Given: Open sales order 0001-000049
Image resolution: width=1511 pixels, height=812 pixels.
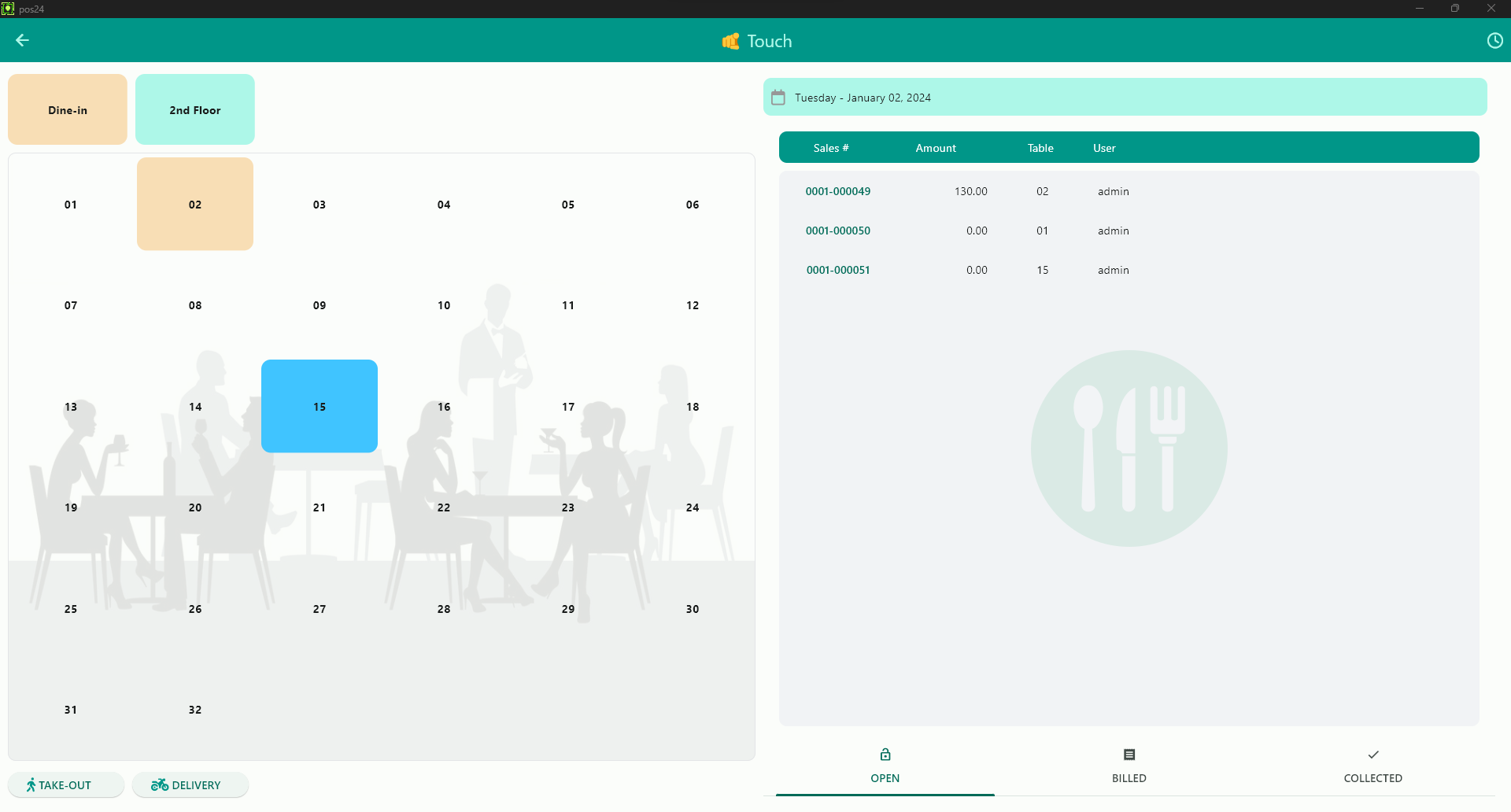Looking at the screenshot, I should click(838, 191).
